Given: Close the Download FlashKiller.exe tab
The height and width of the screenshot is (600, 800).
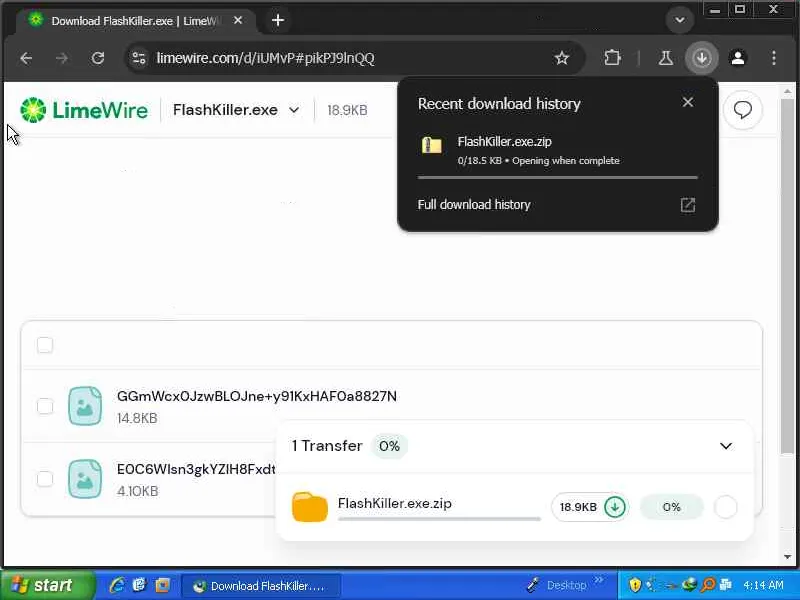Looking at the screenshot, I should click(238, 20).
